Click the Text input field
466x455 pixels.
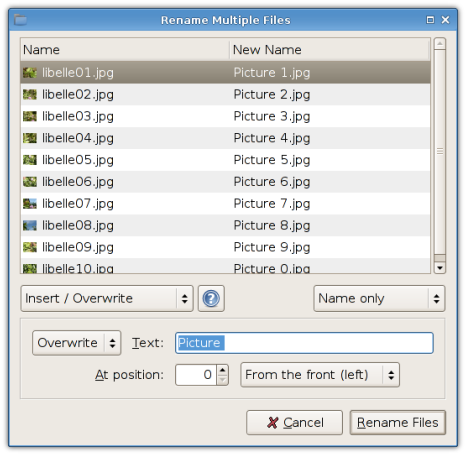304,343
